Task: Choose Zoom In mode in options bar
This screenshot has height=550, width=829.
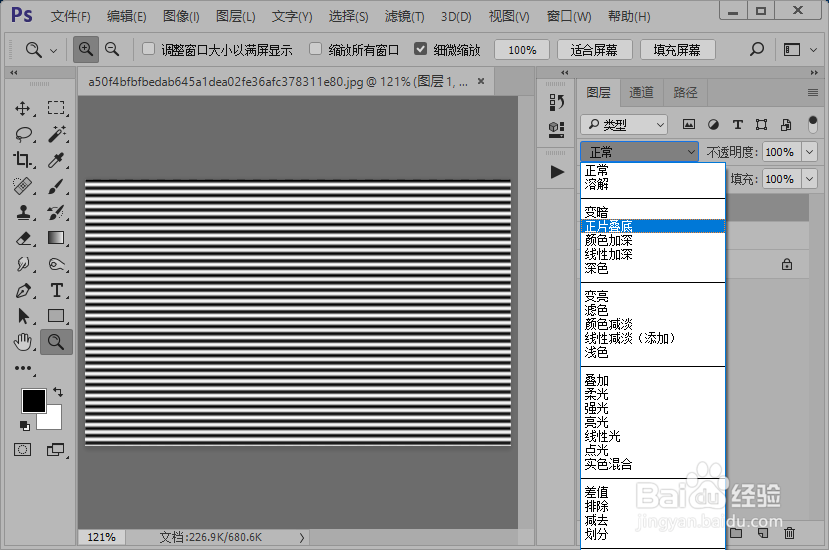Action: click(86, 49)
